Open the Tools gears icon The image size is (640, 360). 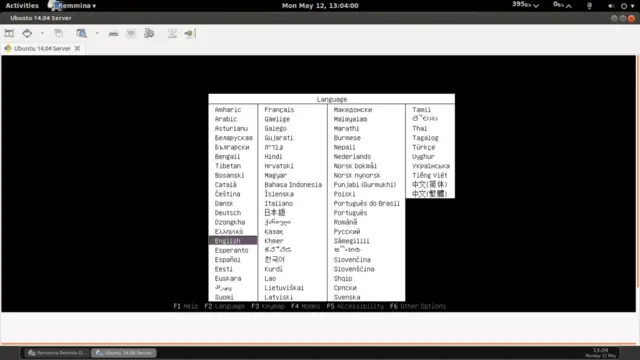pos(149,33)
